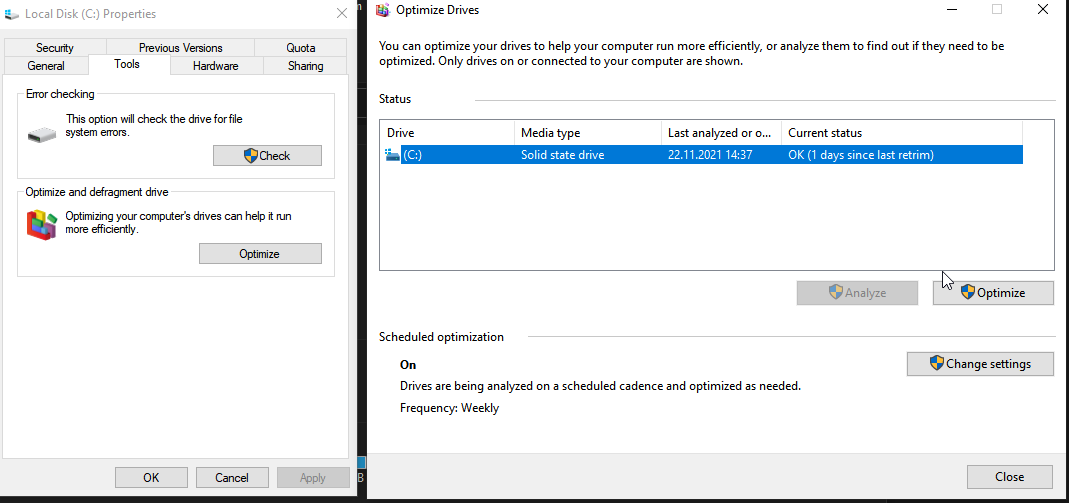Click the OK (1 days since last retrim) status
Image resolution: width=1069 pixels, height=503 pixels.
click(x=861, y=155)
